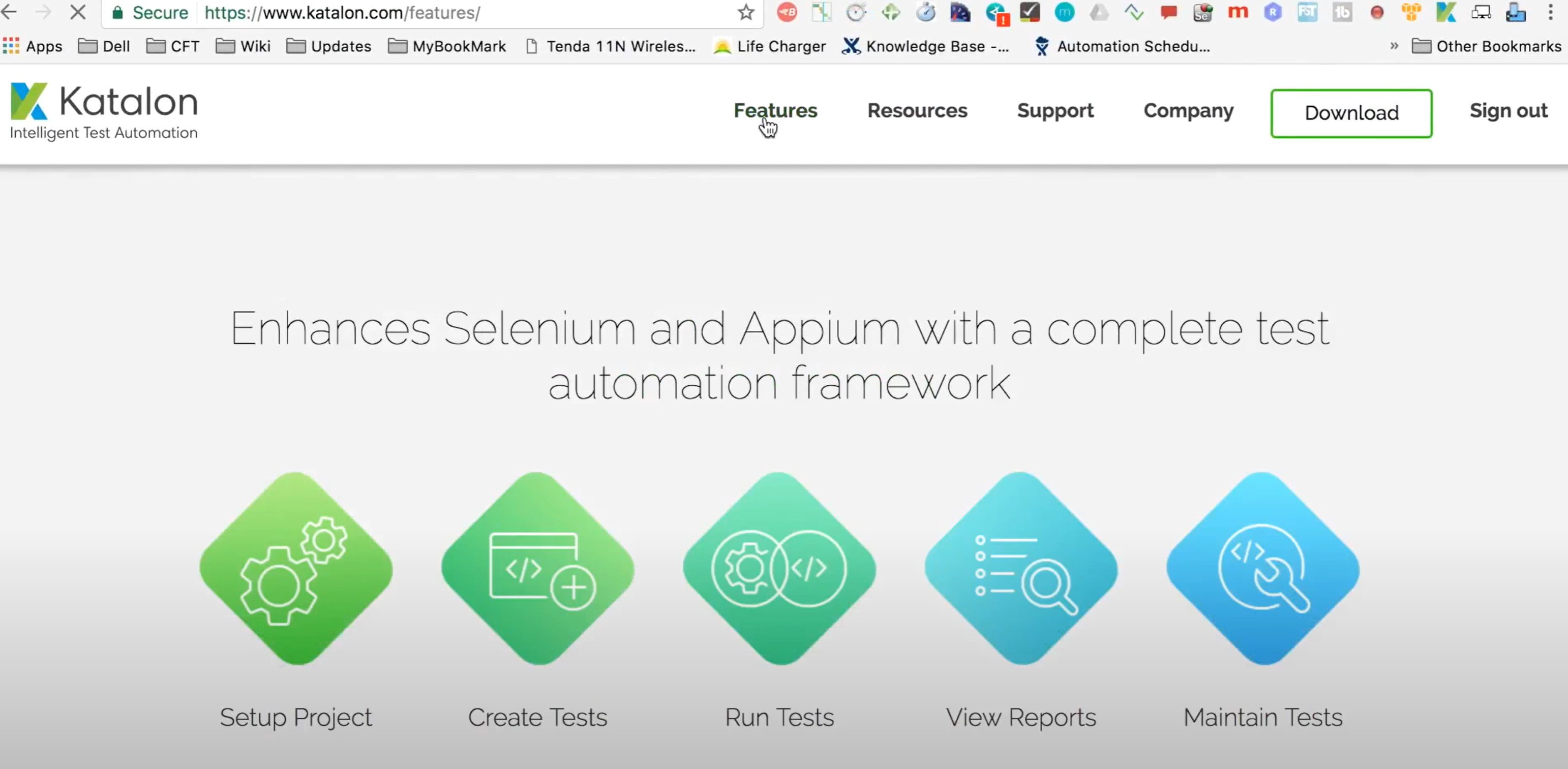Screen dimensions: 1568x769
Task: Click the gray Google Drive extension icon
Action: 1099,12
